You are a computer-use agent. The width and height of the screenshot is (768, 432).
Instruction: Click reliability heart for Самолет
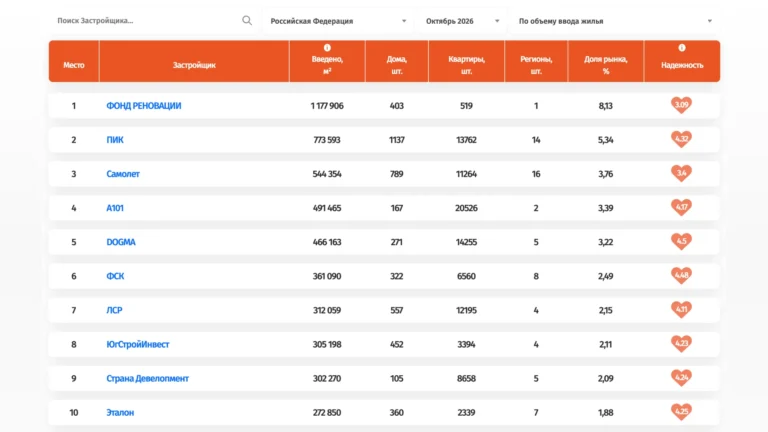(681, 173)
